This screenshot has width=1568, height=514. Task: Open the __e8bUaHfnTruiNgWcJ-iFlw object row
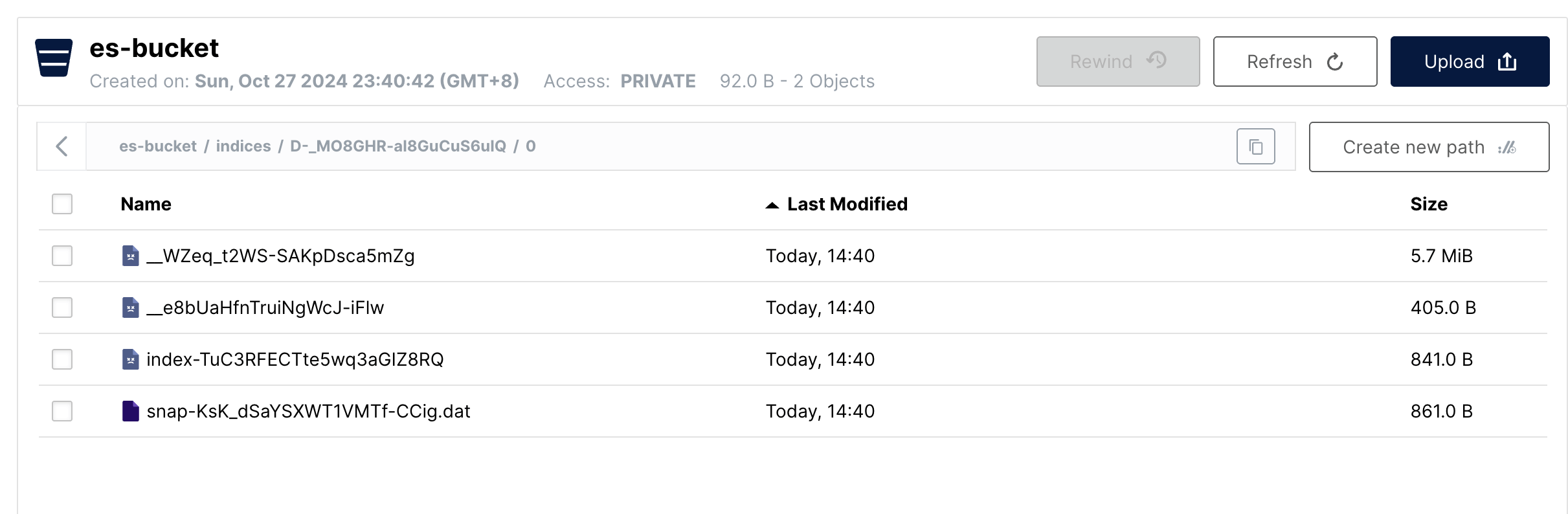265,307
